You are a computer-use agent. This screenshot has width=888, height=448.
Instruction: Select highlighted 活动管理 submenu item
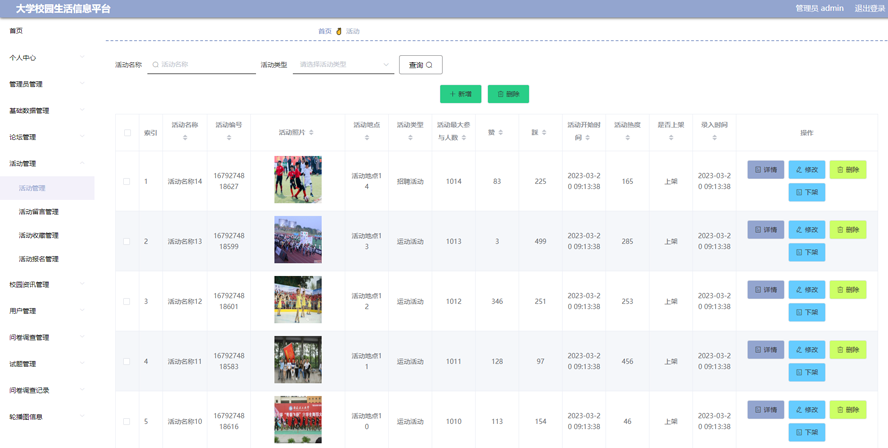coord(47,188)
